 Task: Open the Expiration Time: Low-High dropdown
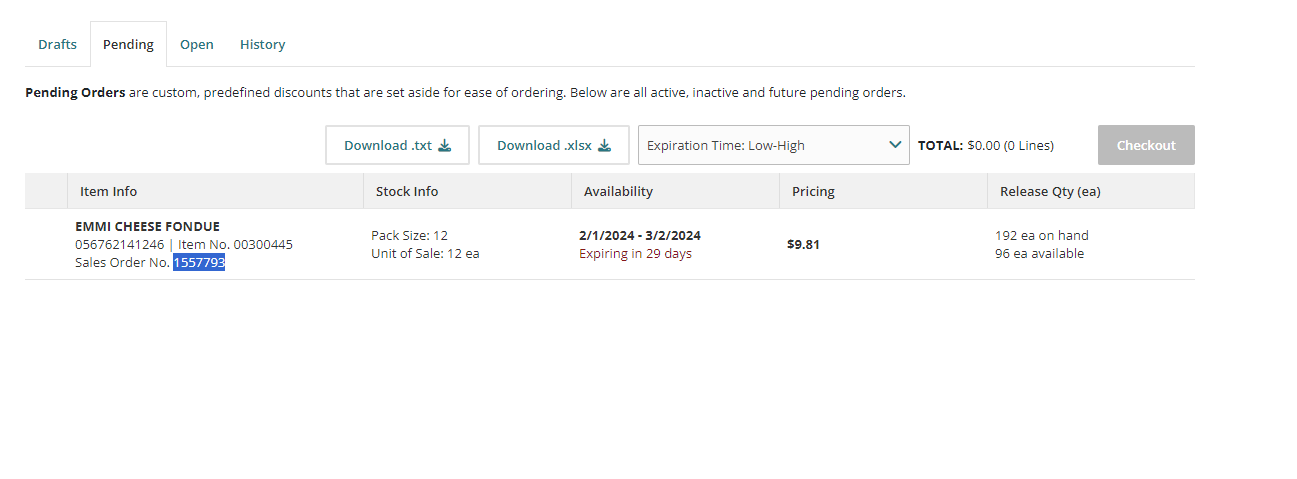pos(774,145)
